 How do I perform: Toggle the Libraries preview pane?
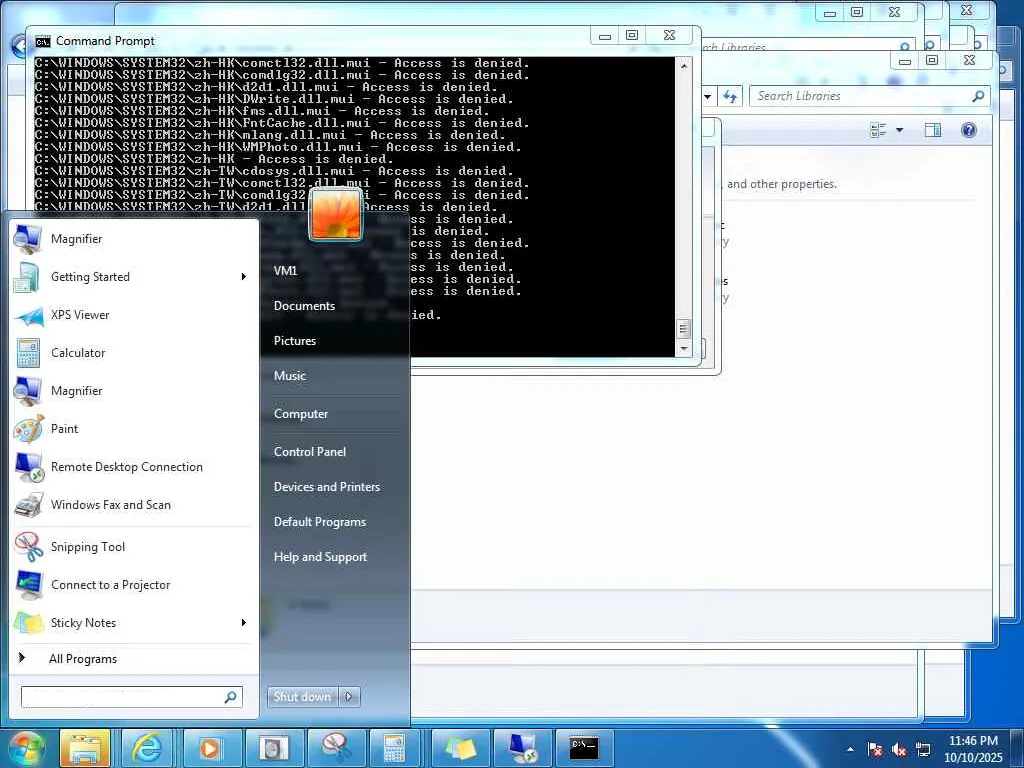pos(933,130)
